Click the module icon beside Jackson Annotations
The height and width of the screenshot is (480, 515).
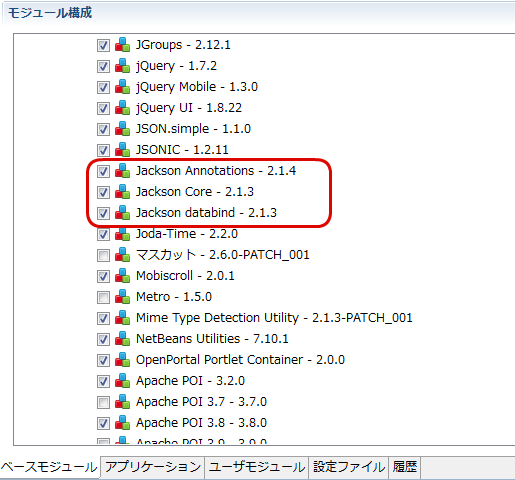point(122,171)
